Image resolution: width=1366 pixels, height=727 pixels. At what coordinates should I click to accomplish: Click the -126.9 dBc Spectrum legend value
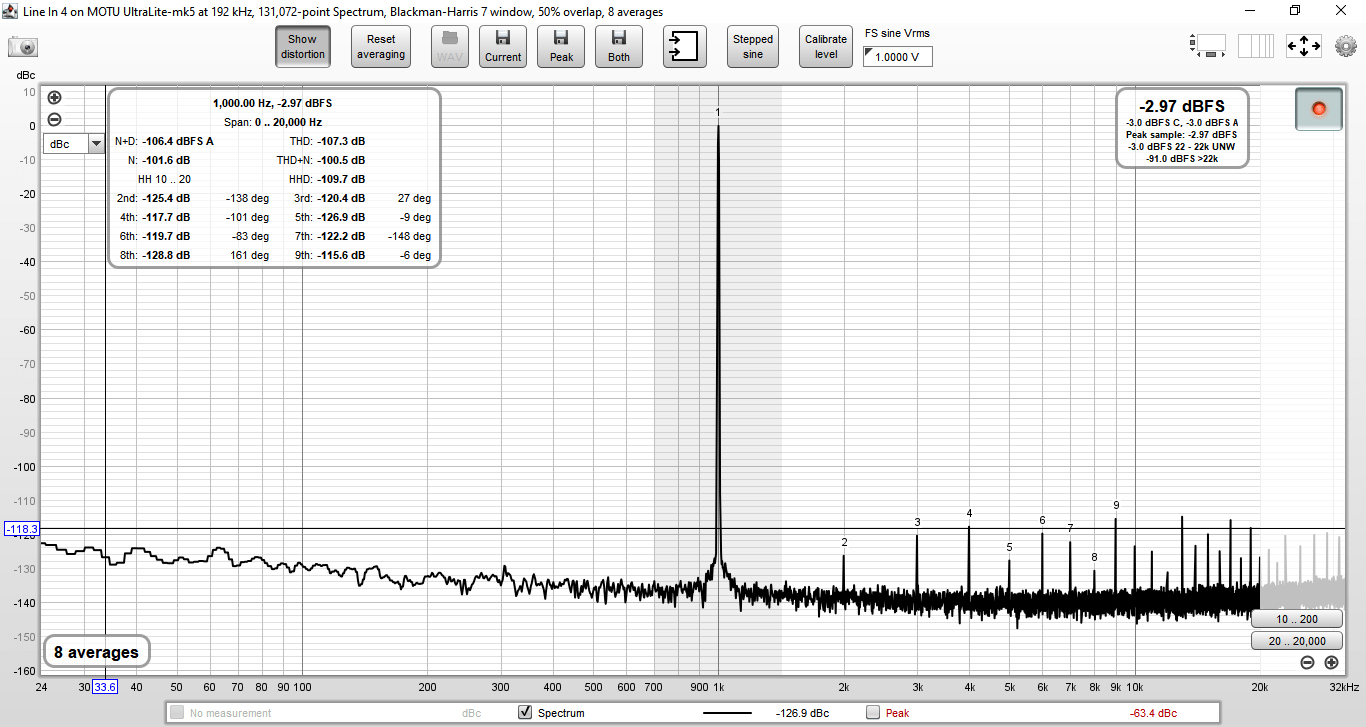(x=802, y=713)
